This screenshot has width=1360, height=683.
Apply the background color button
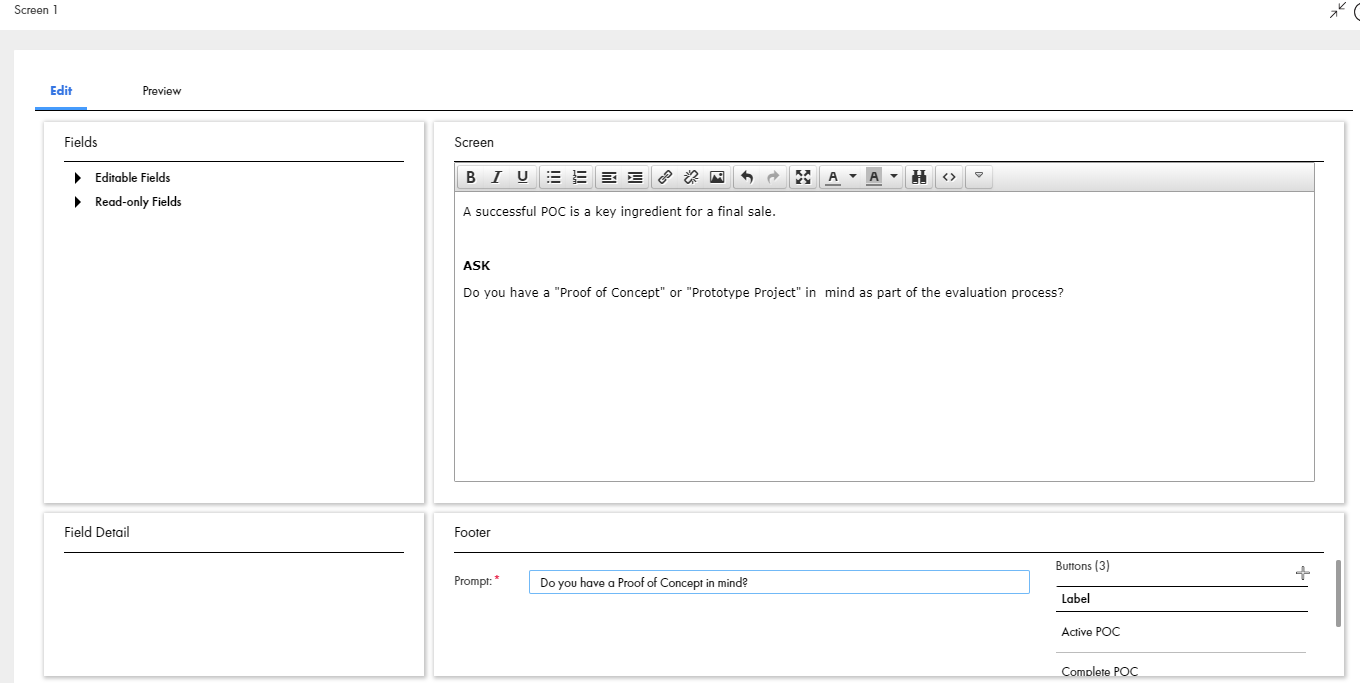click(874, 177)
